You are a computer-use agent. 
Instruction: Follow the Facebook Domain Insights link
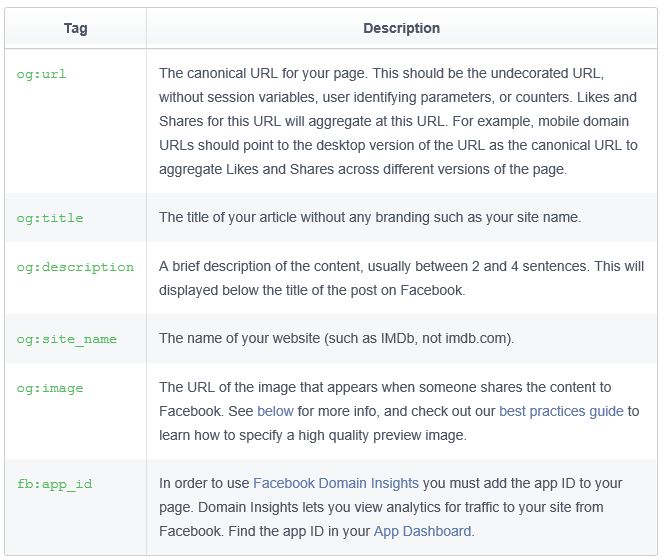point(336,483)
